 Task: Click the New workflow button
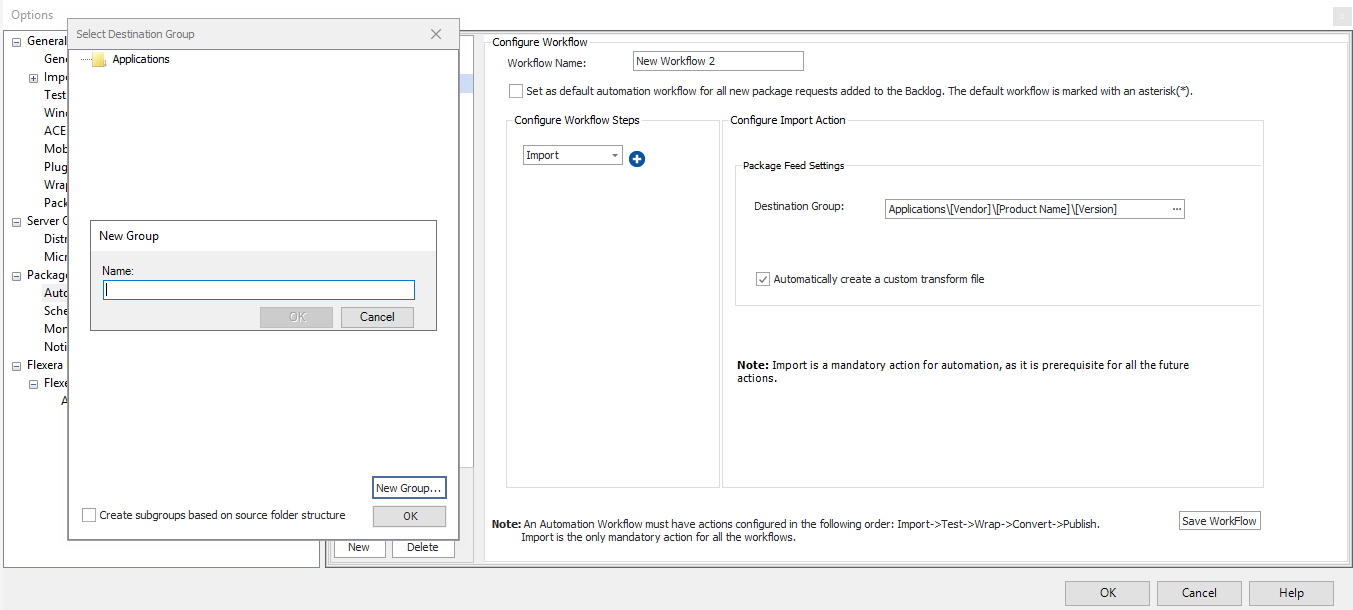coord(359,547)
